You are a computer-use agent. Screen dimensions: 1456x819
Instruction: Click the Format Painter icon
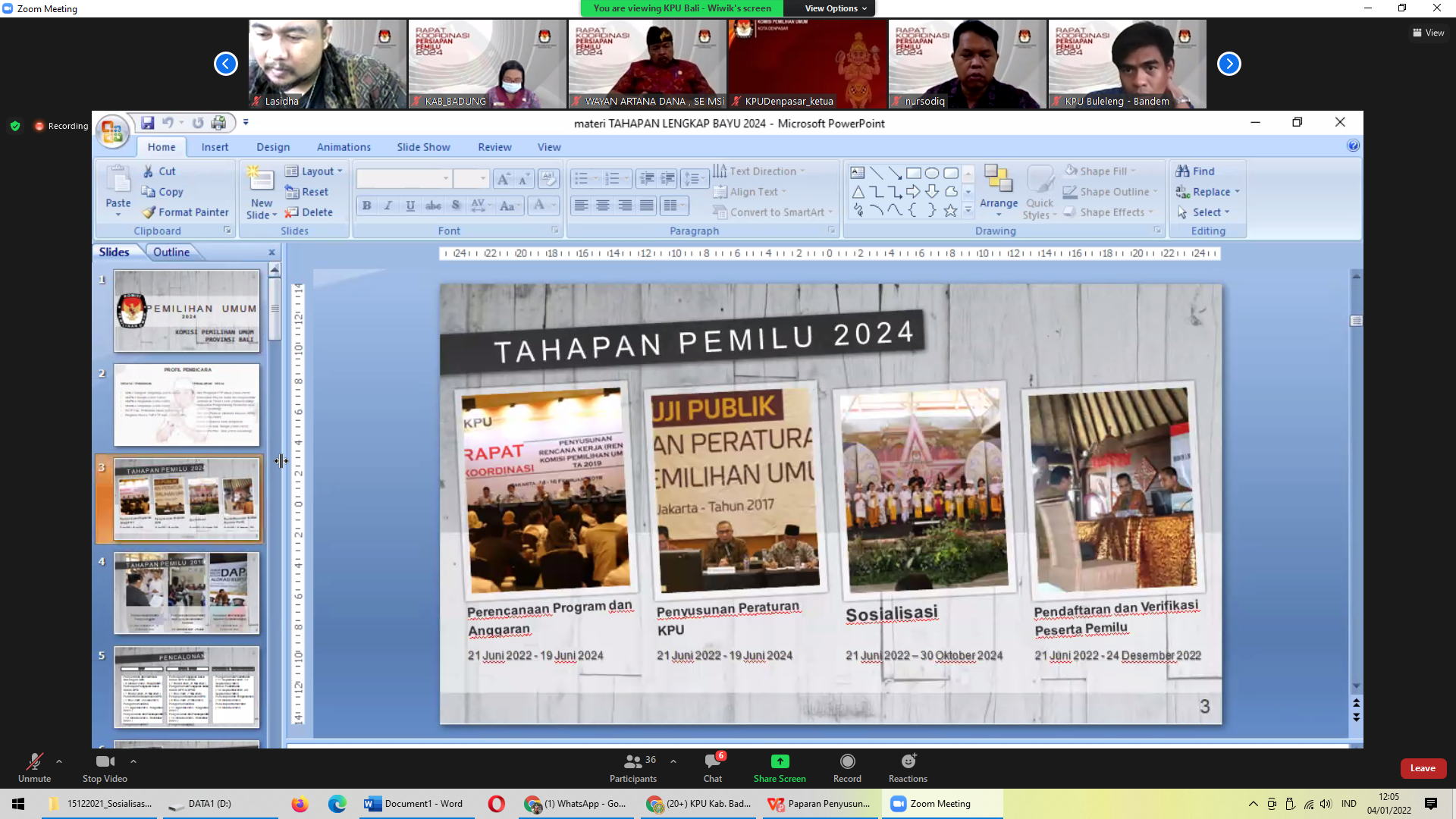[x=149, y=212]
